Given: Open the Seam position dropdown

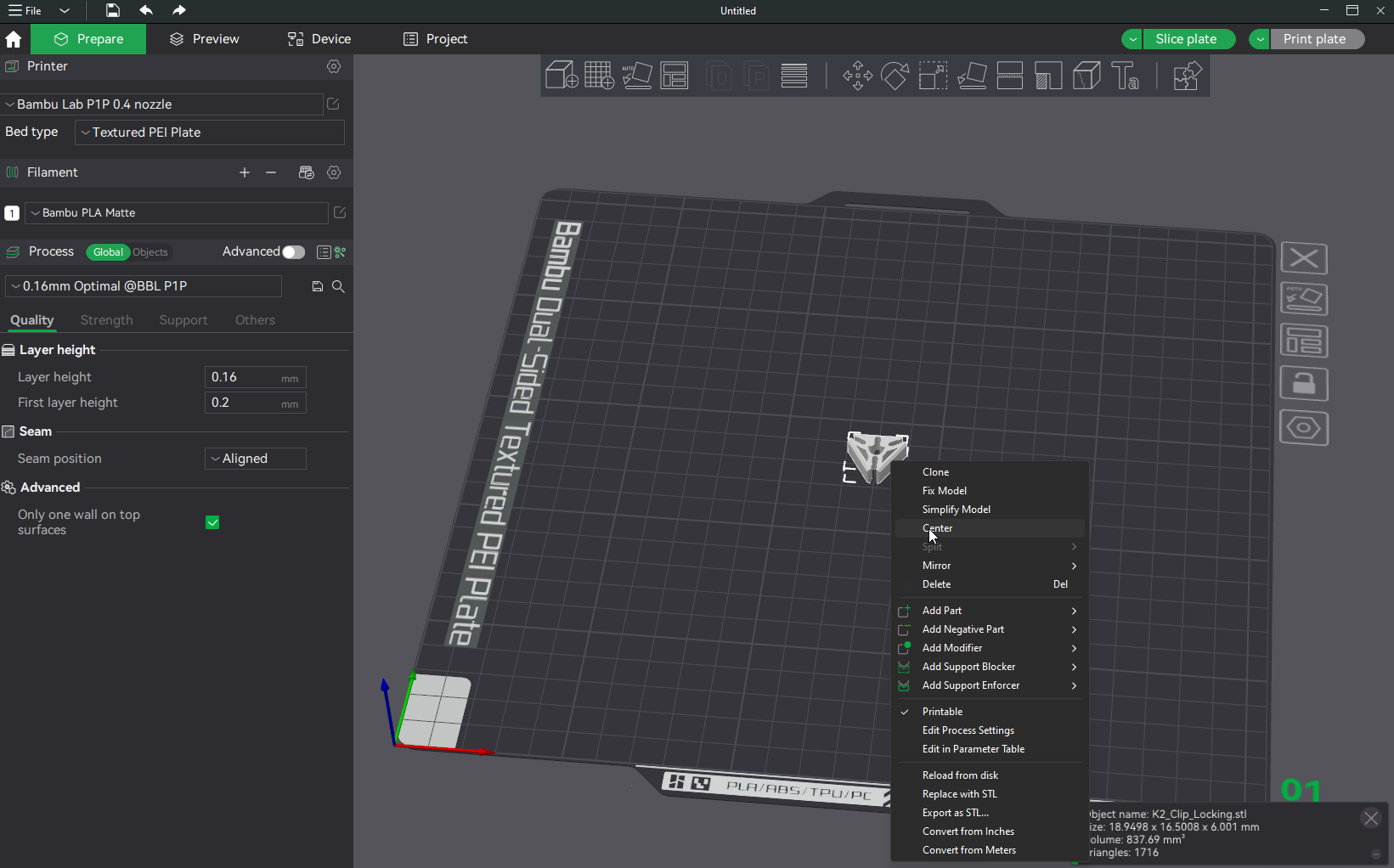Looking at the screenshot, I should click(x=255, y=458).
